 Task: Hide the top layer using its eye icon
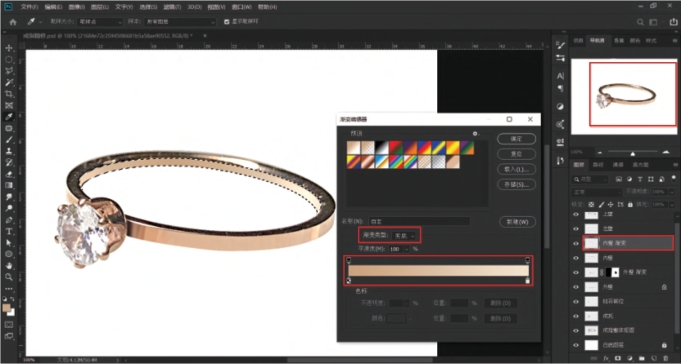(576, 215)
